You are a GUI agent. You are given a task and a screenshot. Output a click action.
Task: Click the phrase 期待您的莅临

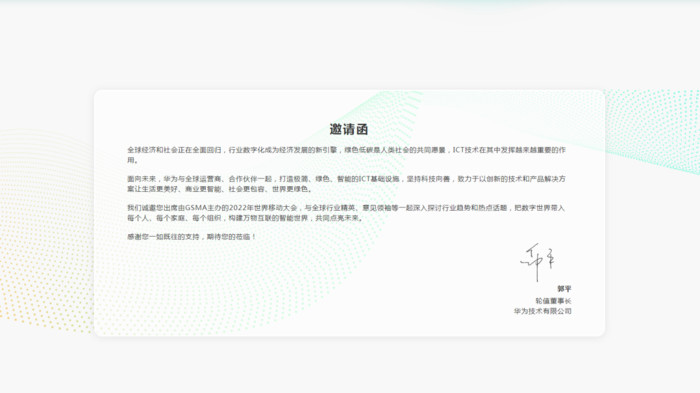click(x=229, y=237)
